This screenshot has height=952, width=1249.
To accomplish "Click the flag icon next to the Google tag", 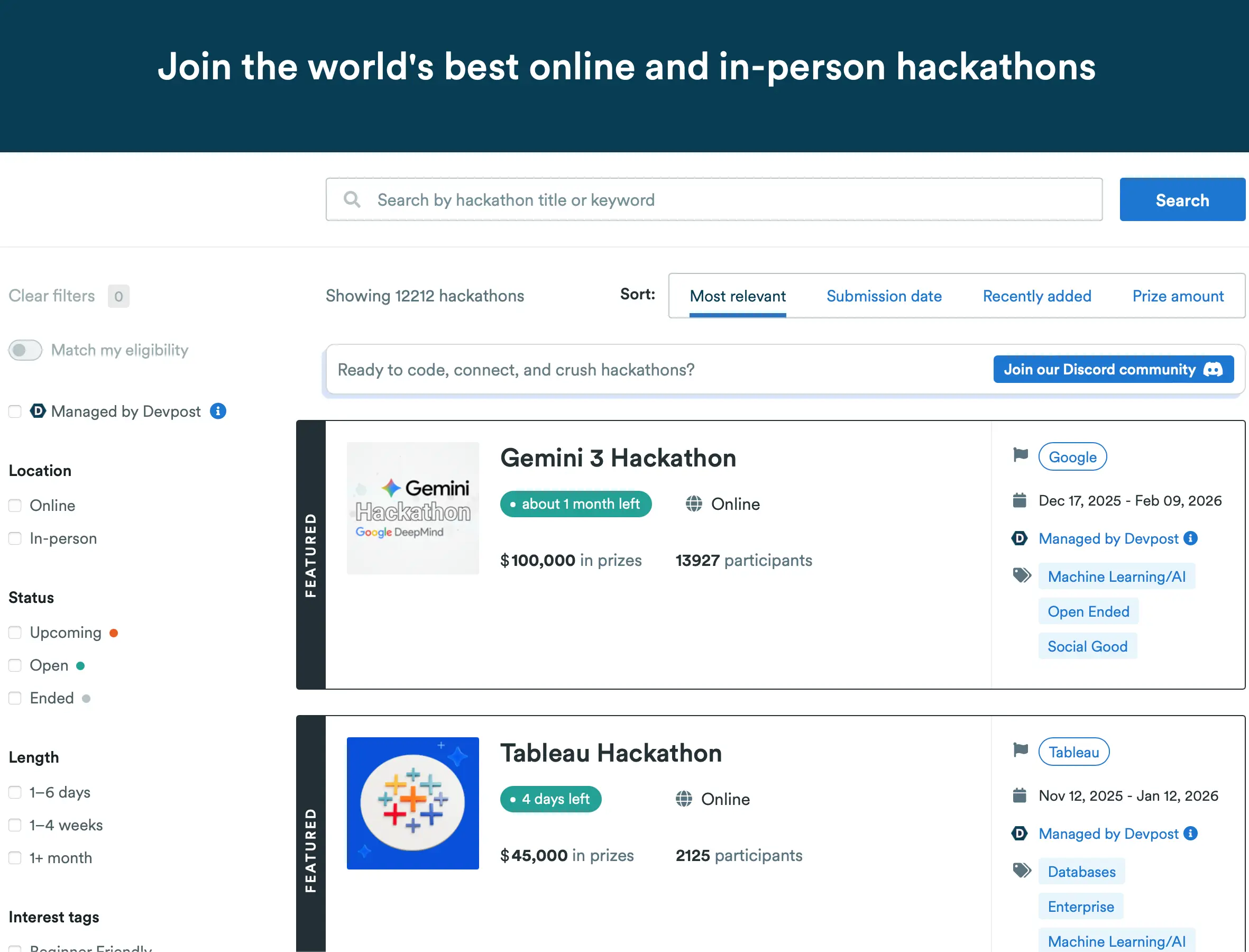I will 1020,455.
